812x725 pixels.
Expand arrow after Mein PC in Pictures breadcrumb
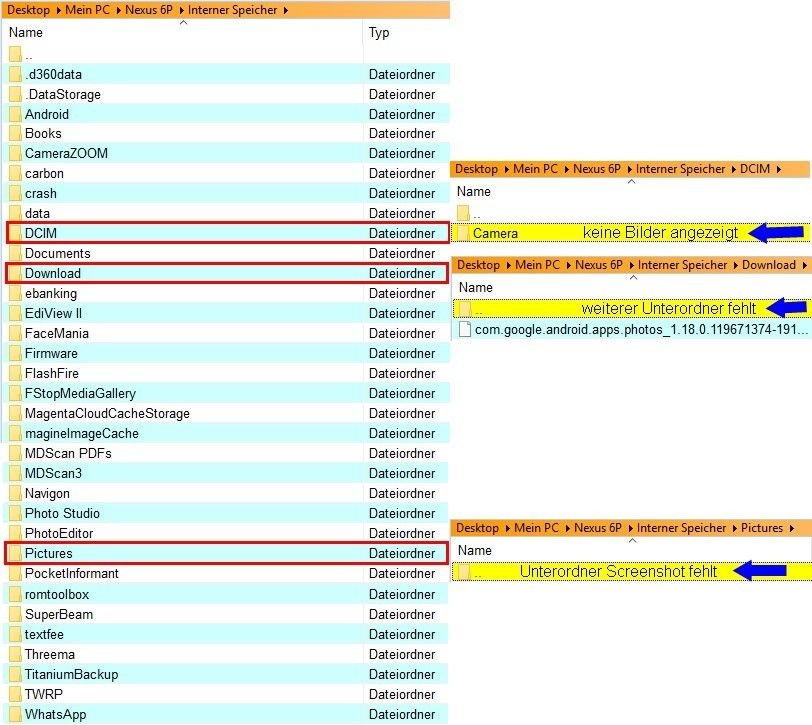coord(568,528)
